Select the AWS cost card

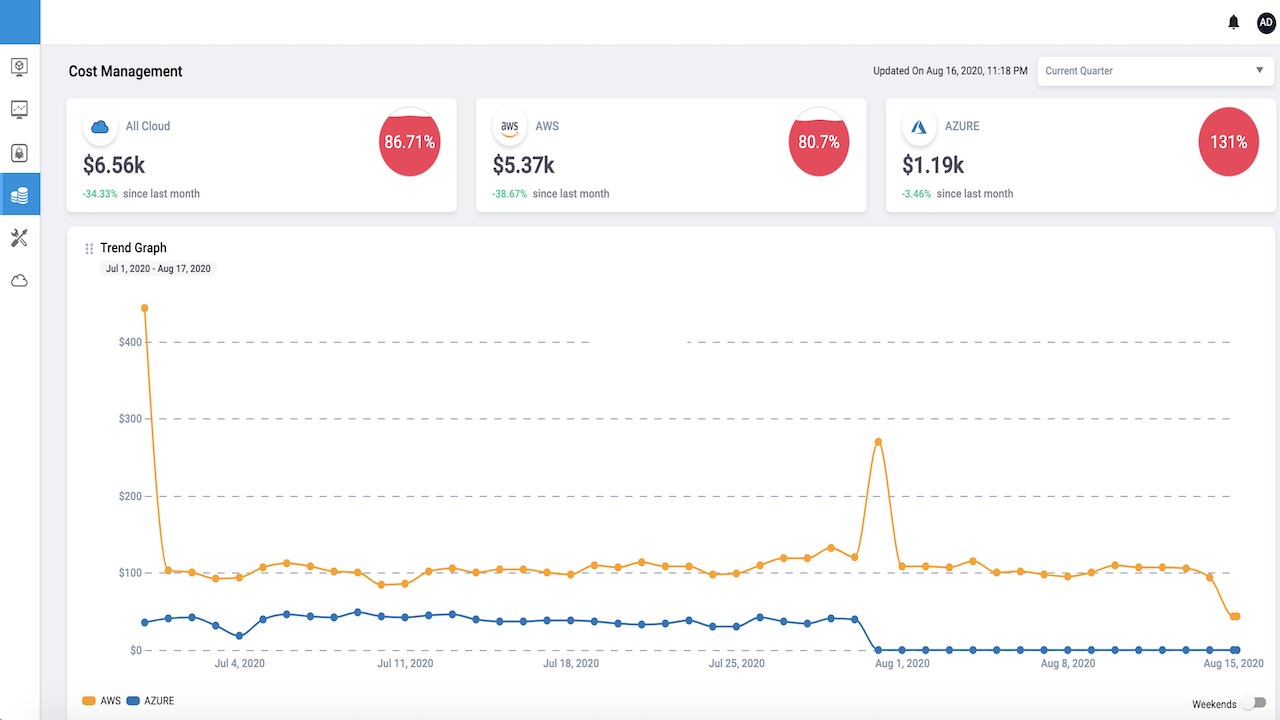coord(671,155)
